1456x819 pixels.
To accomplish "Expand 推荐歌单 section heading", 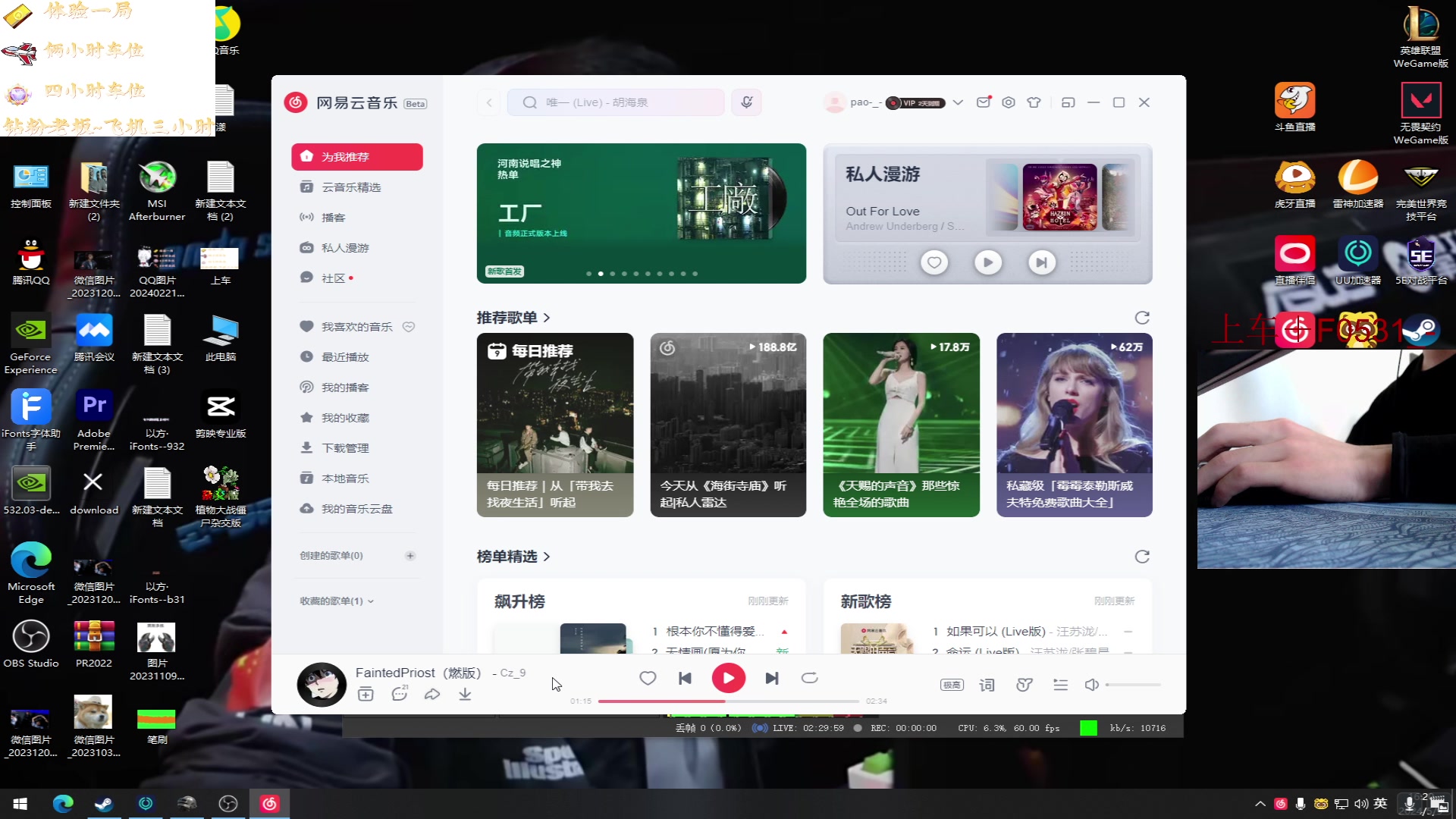I will 513,318.
